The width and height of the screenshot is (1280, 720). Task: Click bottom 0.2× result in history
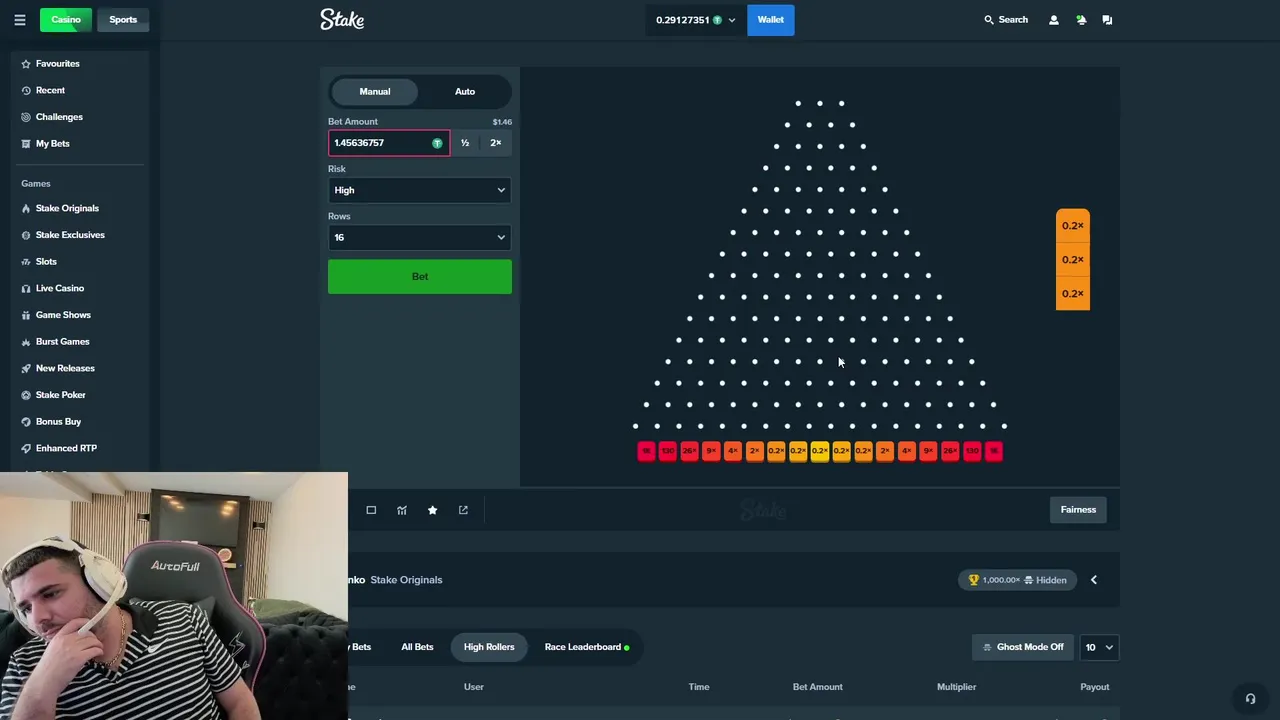tap(1073, 293)
